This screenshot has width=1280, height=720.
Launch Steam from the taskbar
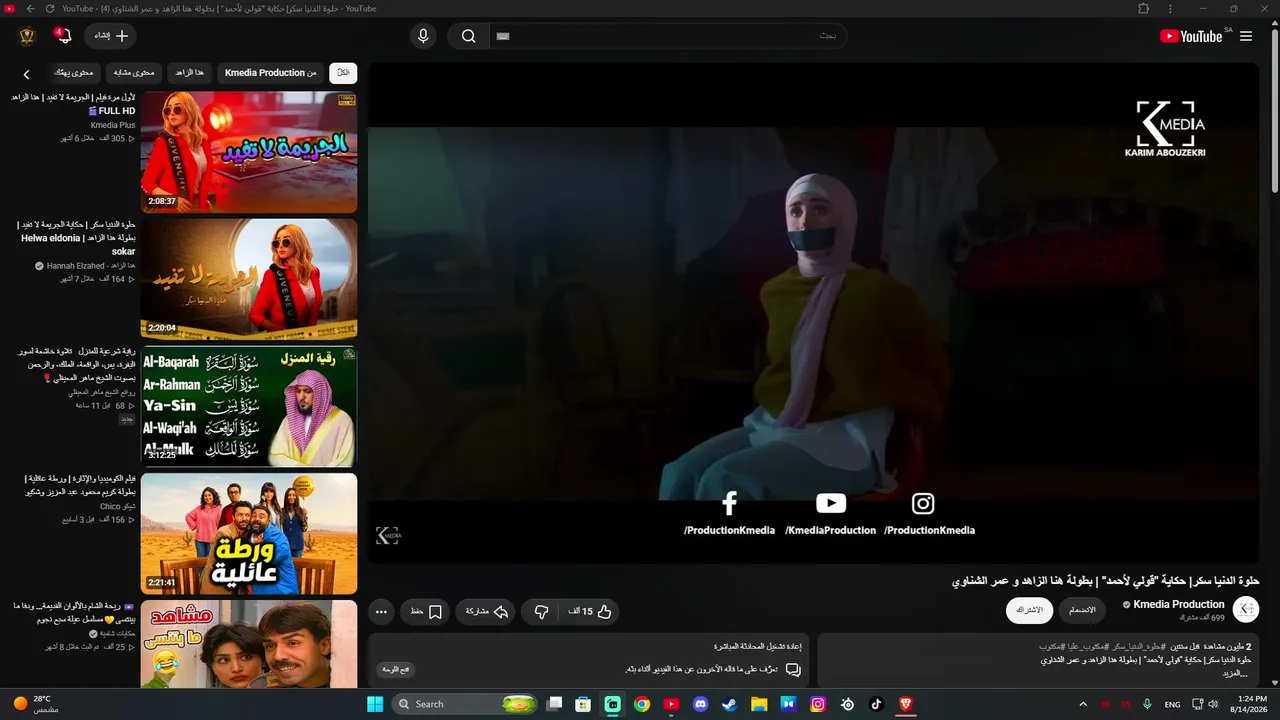coord(729,704)
